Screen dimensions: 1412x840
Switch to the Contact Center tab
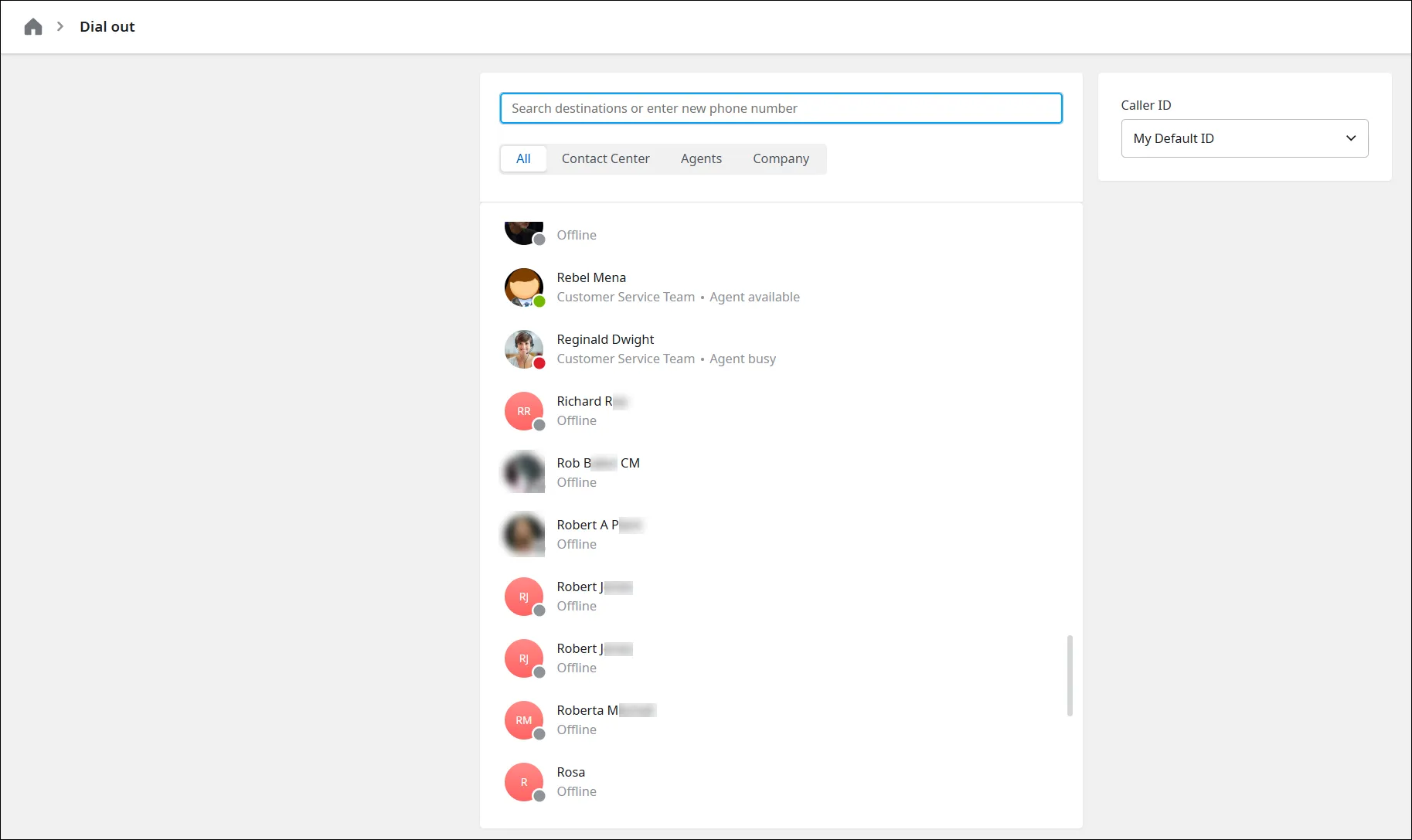tap(605, 158)
